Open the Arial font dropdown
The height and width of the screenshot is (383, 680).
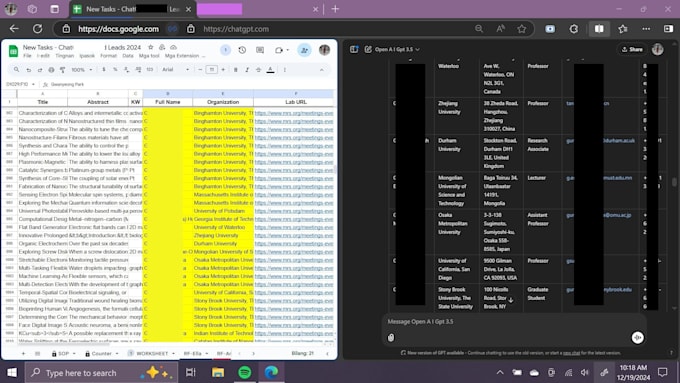pos(176,69)
